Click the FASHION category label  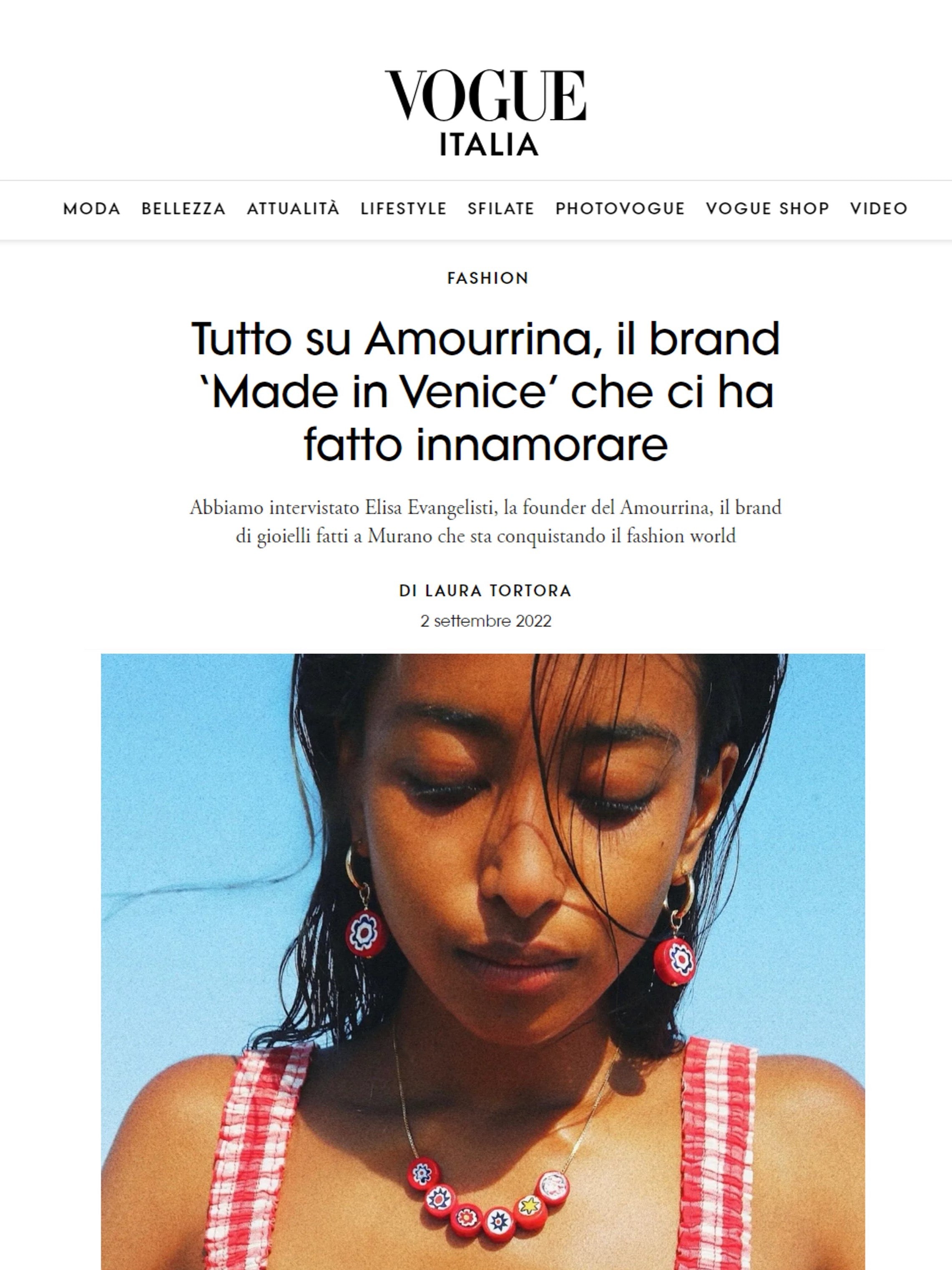click(487, 278)
